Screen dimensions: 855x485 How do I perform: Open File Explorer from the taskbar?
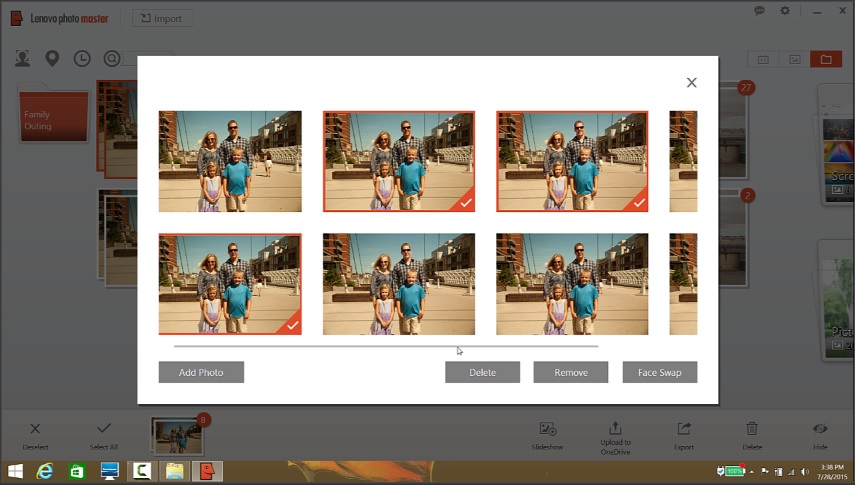tap(174, 471)
